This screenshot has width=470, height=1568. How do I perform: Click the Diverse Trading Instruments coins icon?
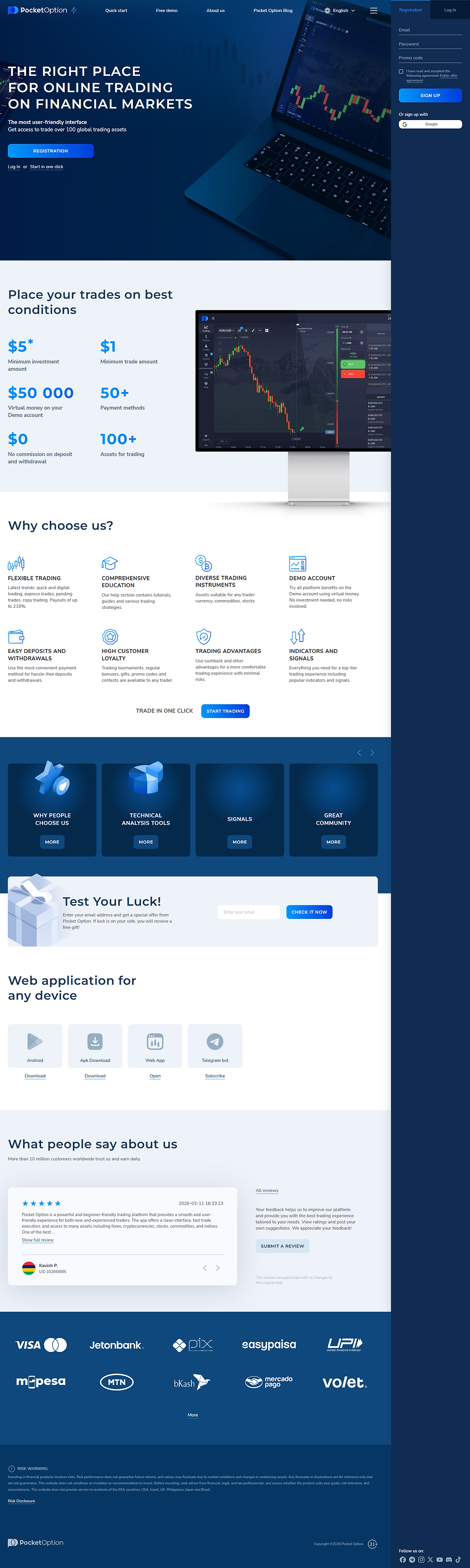(204, 563)
